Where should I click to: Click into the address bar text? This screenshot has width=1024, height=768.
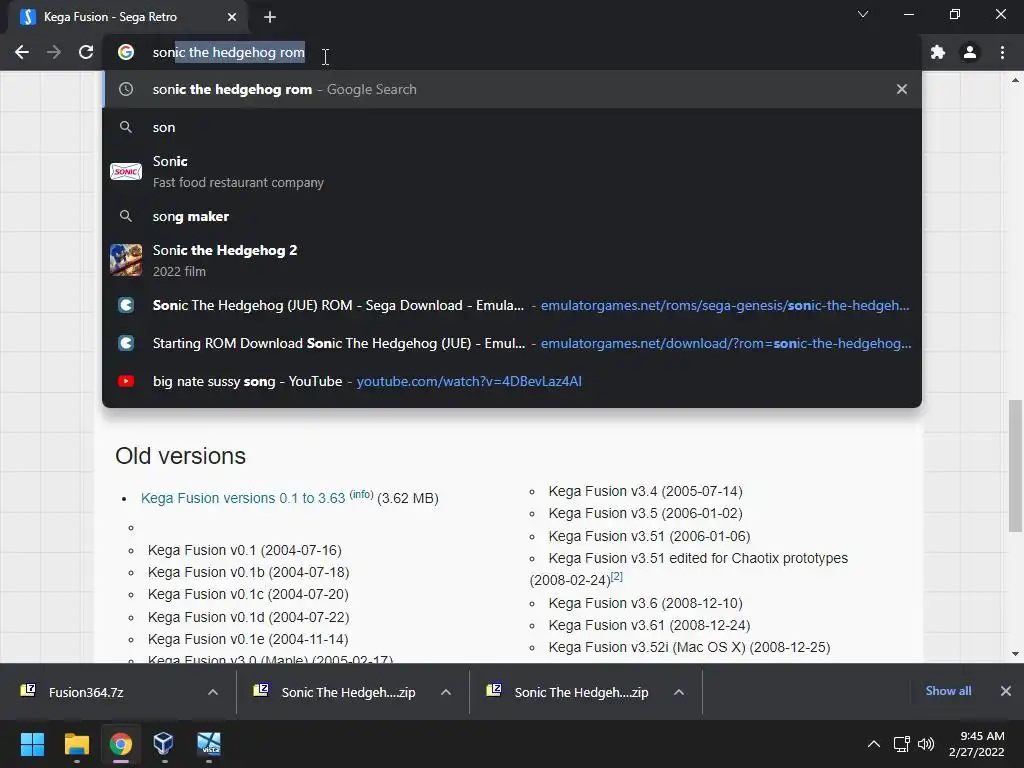[x=229, y=52]
